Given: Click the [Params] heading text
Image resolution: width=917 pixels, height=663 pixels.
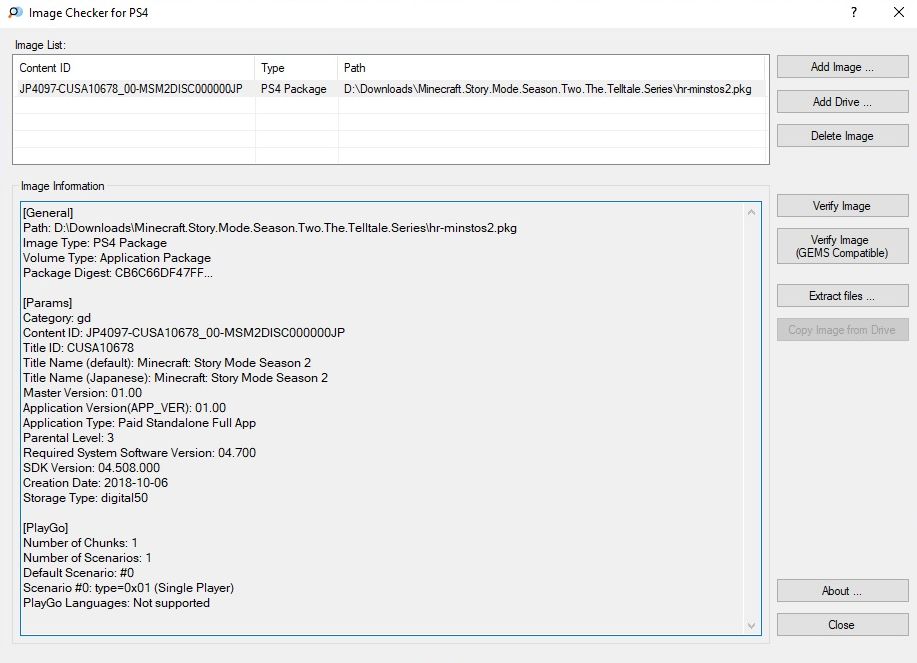Looking at the screenshot, I should pos(47,303).
